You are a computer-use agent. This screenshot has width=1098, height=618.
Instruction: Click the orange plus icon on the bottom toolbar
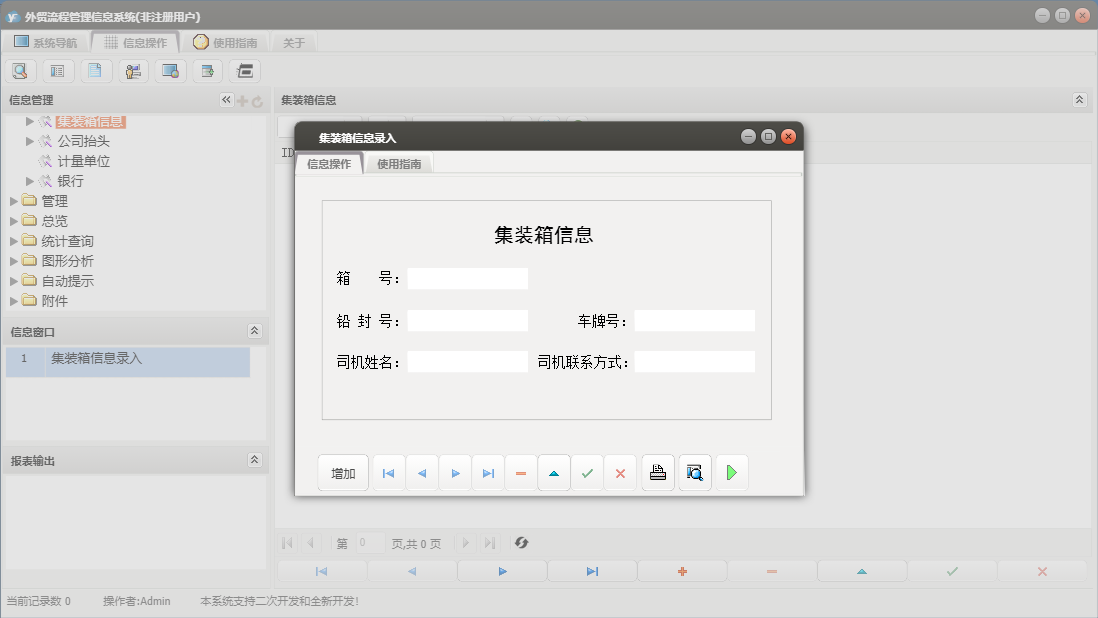point(682,570)
